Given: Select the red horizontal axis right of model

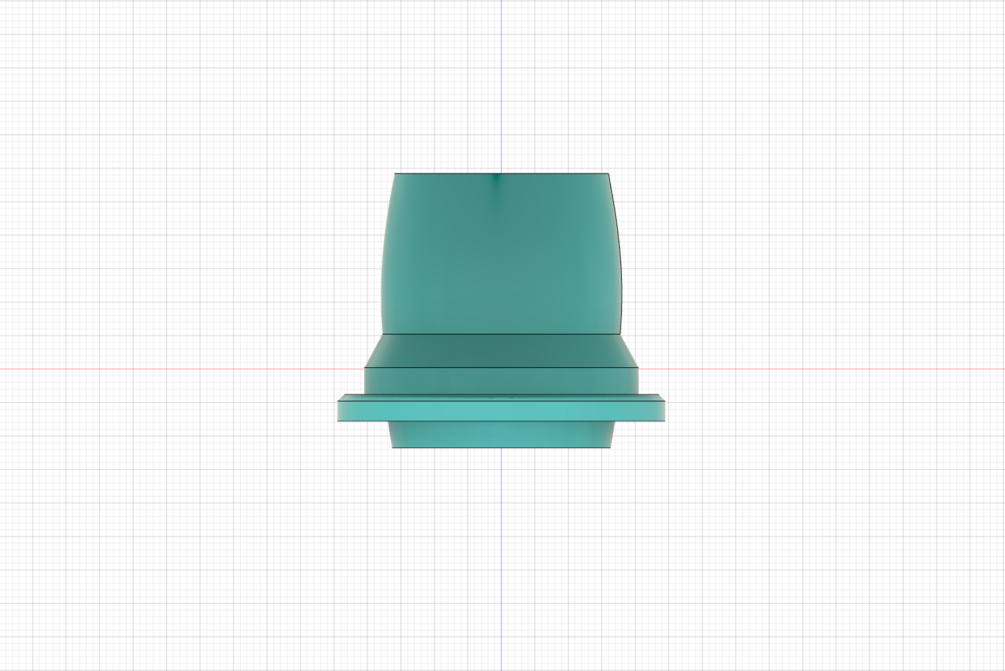Looking at the screenshot, I should tap(822, 369).
